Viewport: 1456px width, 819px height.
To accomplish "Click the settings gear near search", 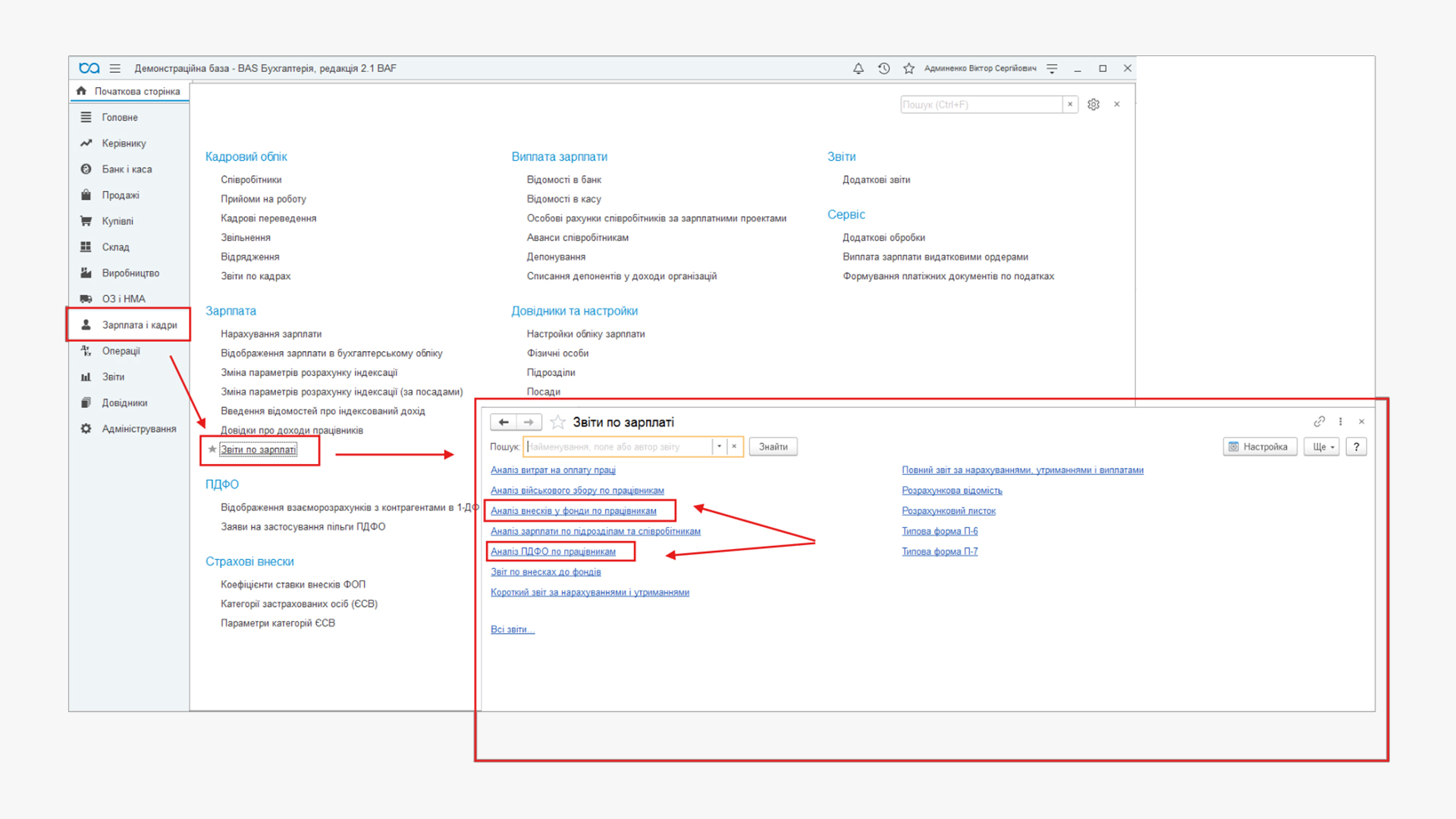I will pyautogui.click(x=1093, y=105).
